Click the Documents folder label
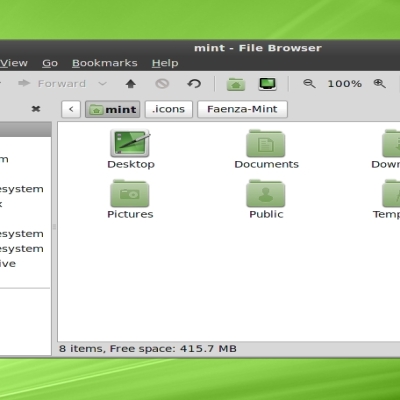 click(x=266, y=164)
